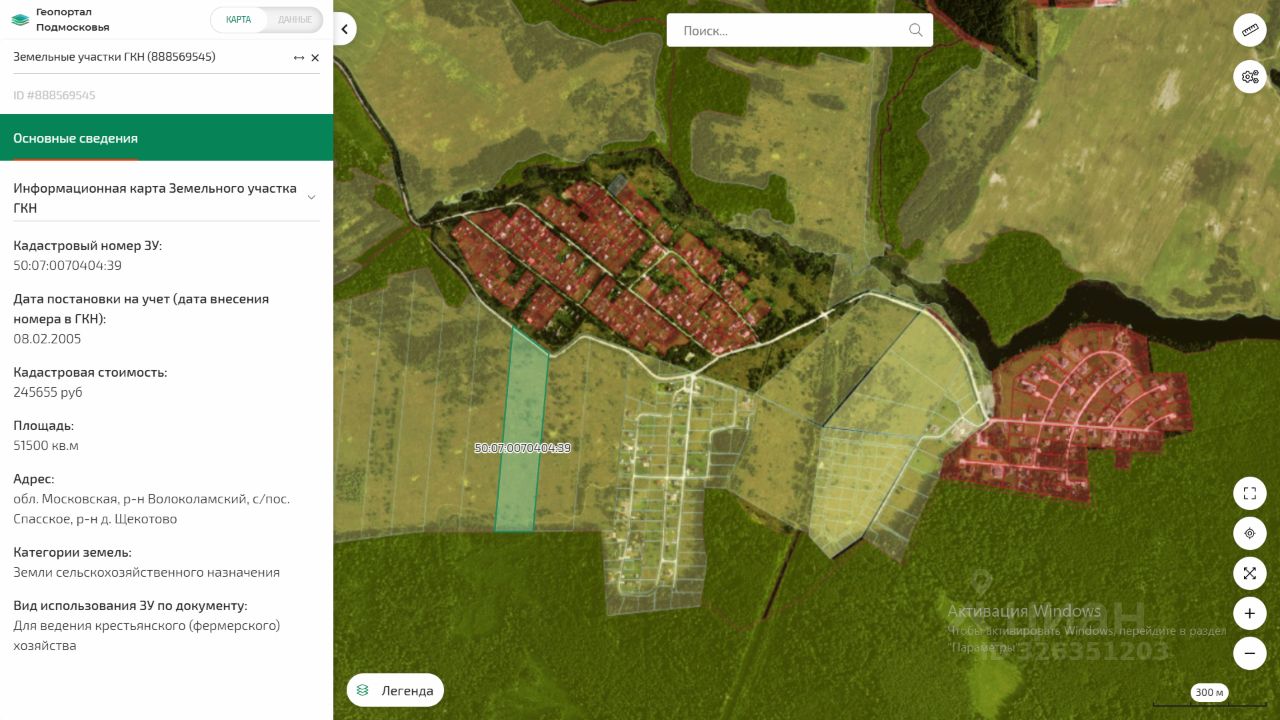Image resolution: width=1280 pixels, height=720 pixels.
Task: Close the Земельные участки ГКН card
Action: click(315, 58)
